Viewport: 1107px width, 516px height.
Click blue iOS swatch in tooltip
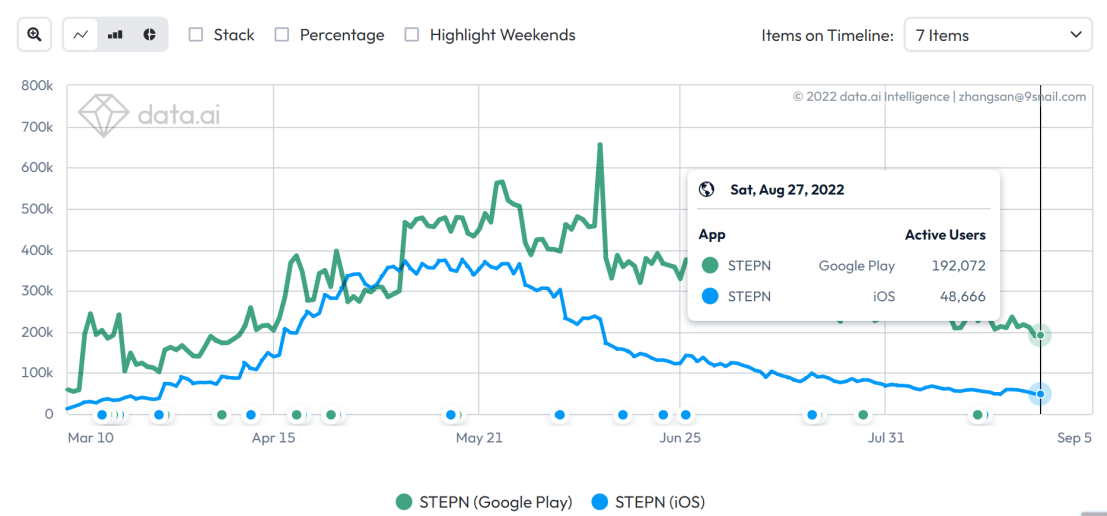click(x=710, y=296)
